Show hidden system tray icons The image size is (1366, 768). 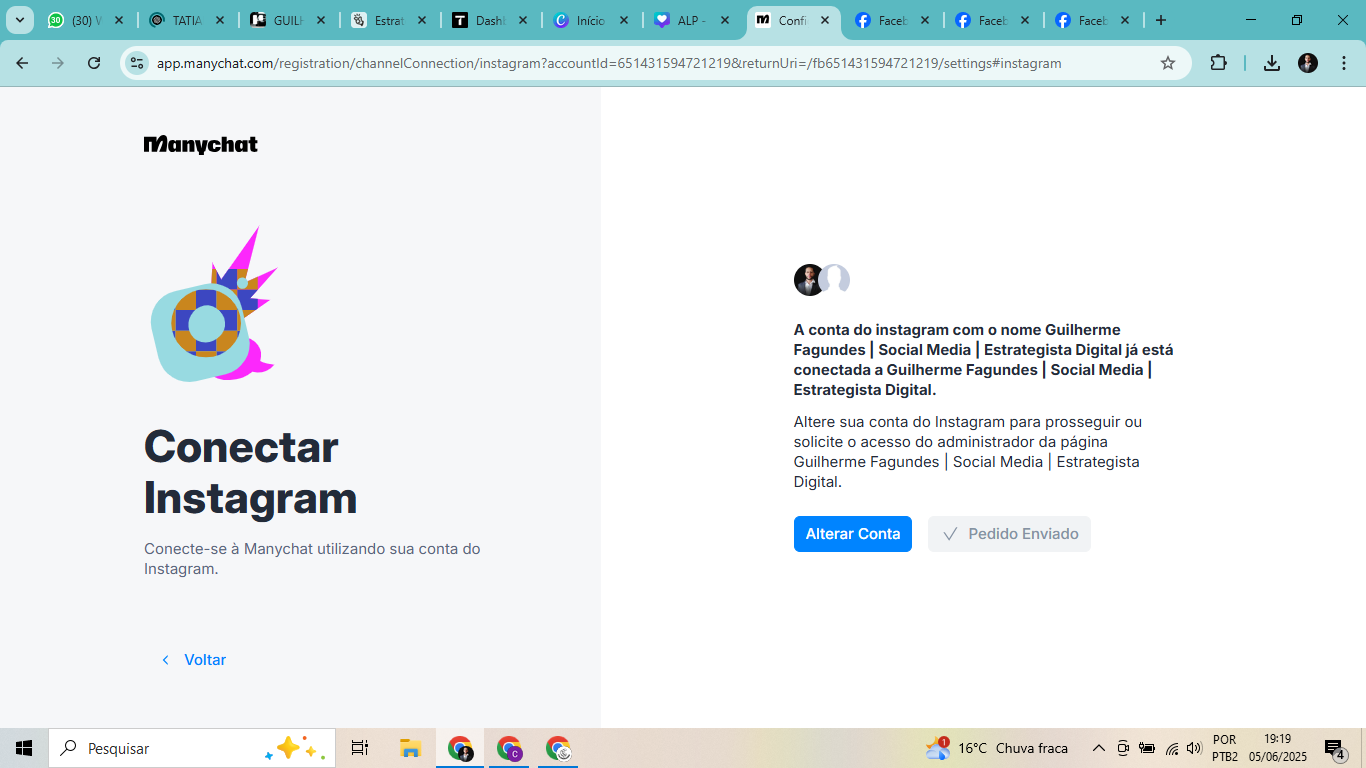point(1098,748)
